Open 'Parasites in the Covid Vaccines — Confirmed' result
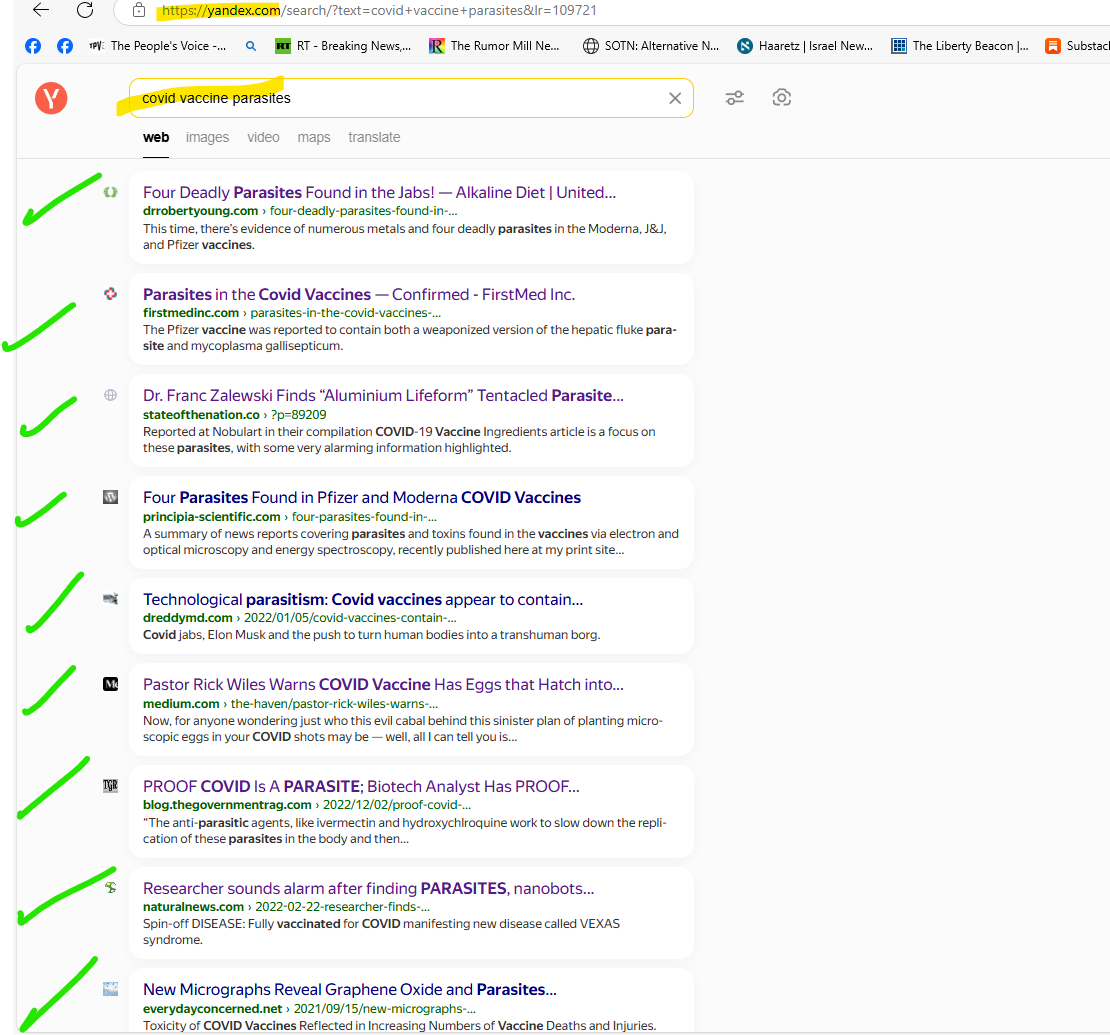Image resolution: width=1110 pixels, height=1035 pixels. pyautogui.click(x=359, y=295)
